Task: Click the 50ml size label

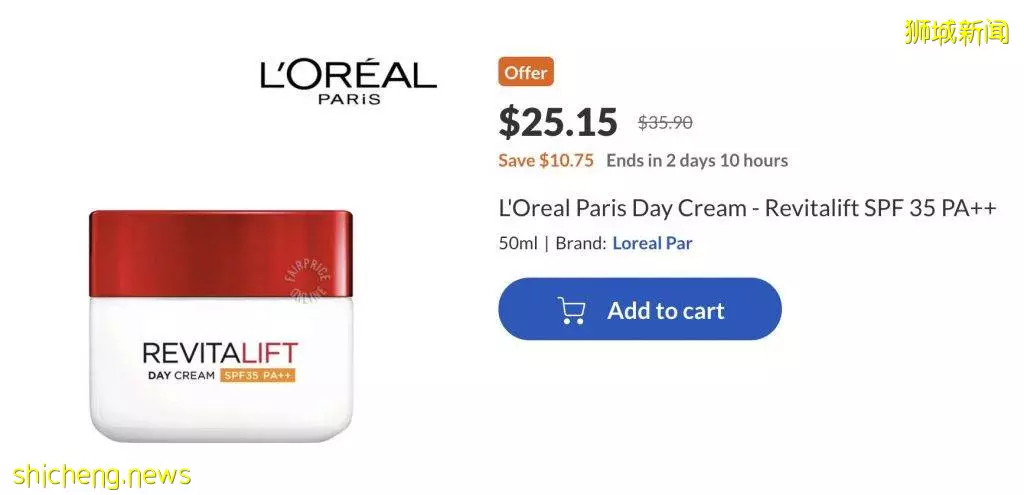Action: click(x=518, y=243)
